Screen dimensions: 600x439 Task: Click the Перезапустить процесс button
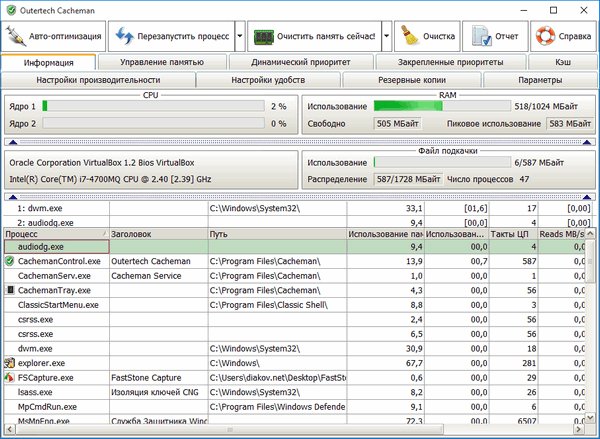click(172, 36)
